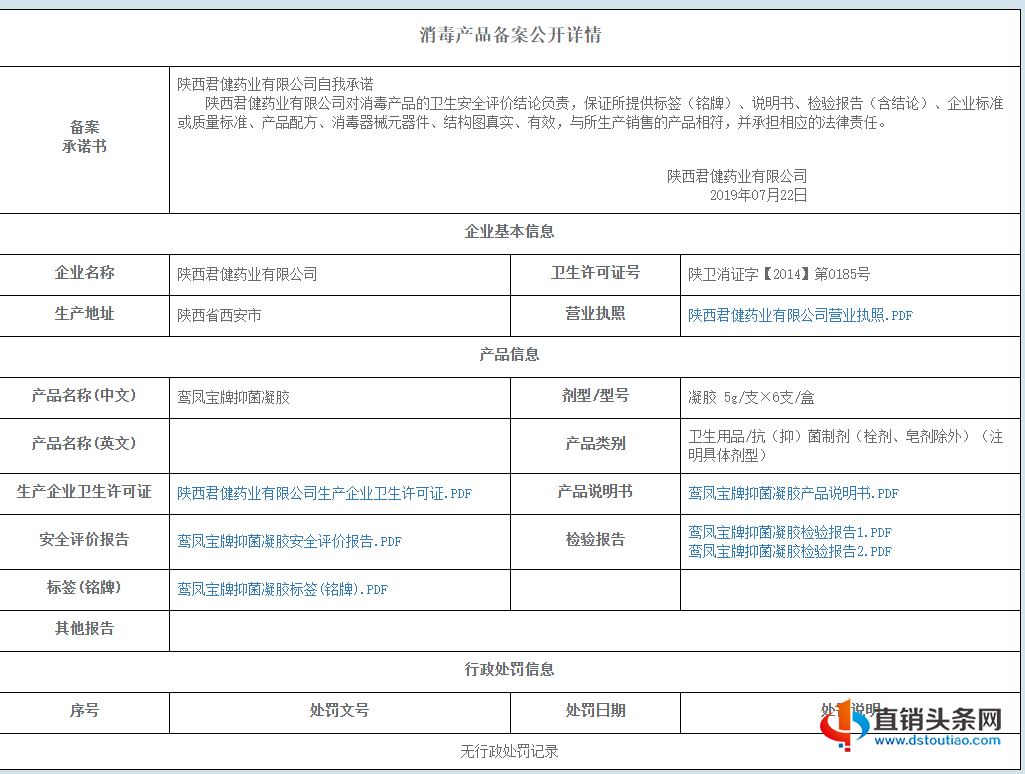
Task: Click the 产品说明书 label cell
Action: tap(595, 492)
